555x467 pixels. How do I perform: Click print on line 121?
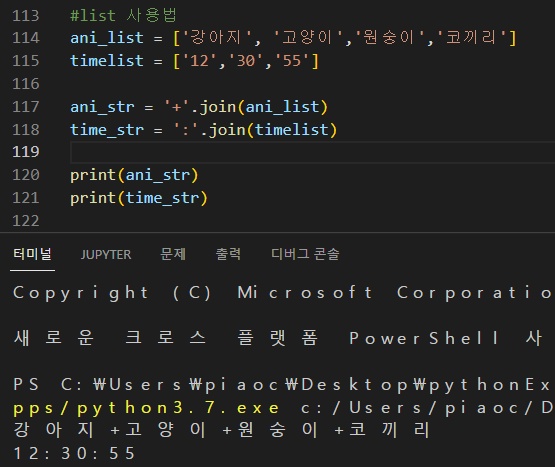(93, 198)
